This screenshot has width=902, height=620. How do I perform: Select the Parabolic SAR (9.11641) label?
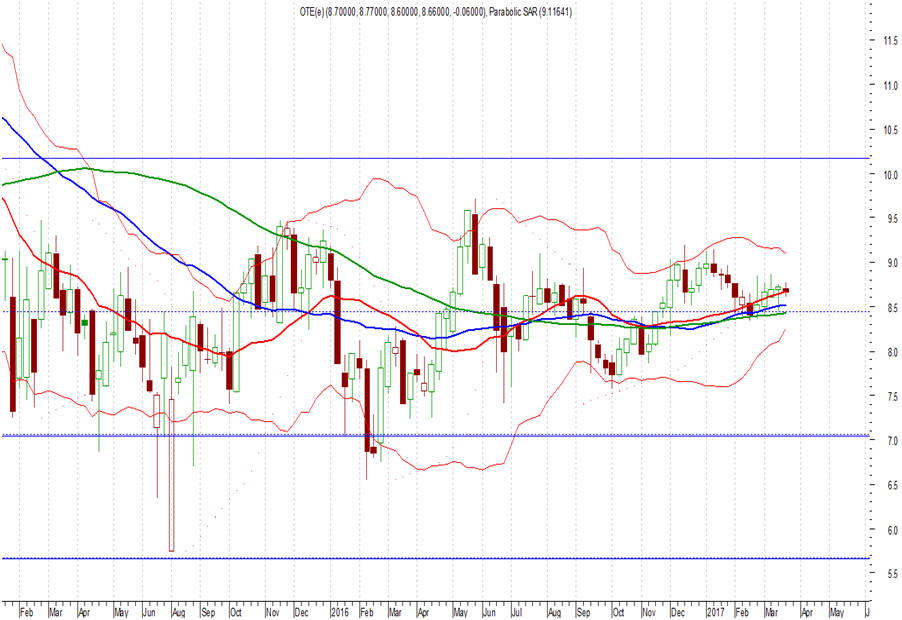(530, 12)
